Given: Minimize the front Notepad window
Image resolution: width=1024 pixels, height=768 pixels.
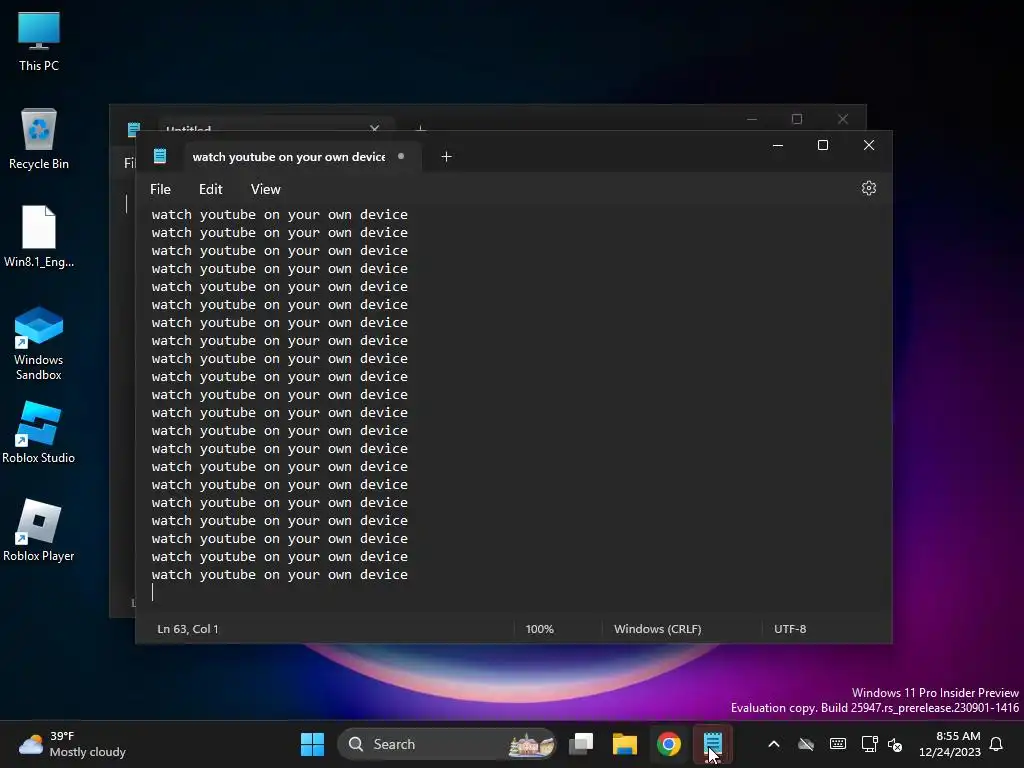Looking at the screenshot, I should point(777,145).
